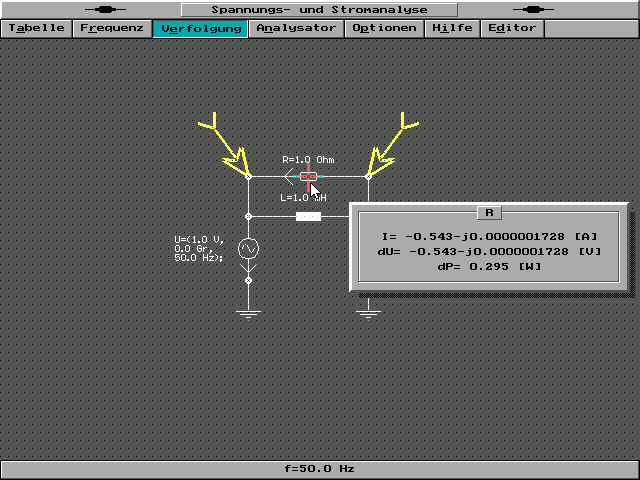Switch to the Editor menu
Image resolution: width=640 pixels, height=480 pixels.
[x=512, y=28]
